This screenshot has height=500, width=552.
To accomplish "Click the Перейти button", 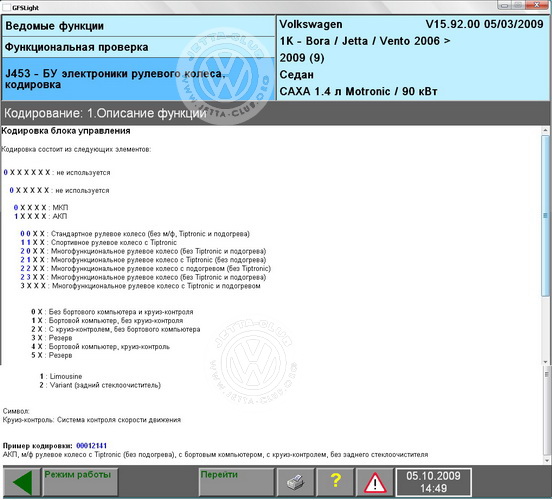I will (236, 482).
